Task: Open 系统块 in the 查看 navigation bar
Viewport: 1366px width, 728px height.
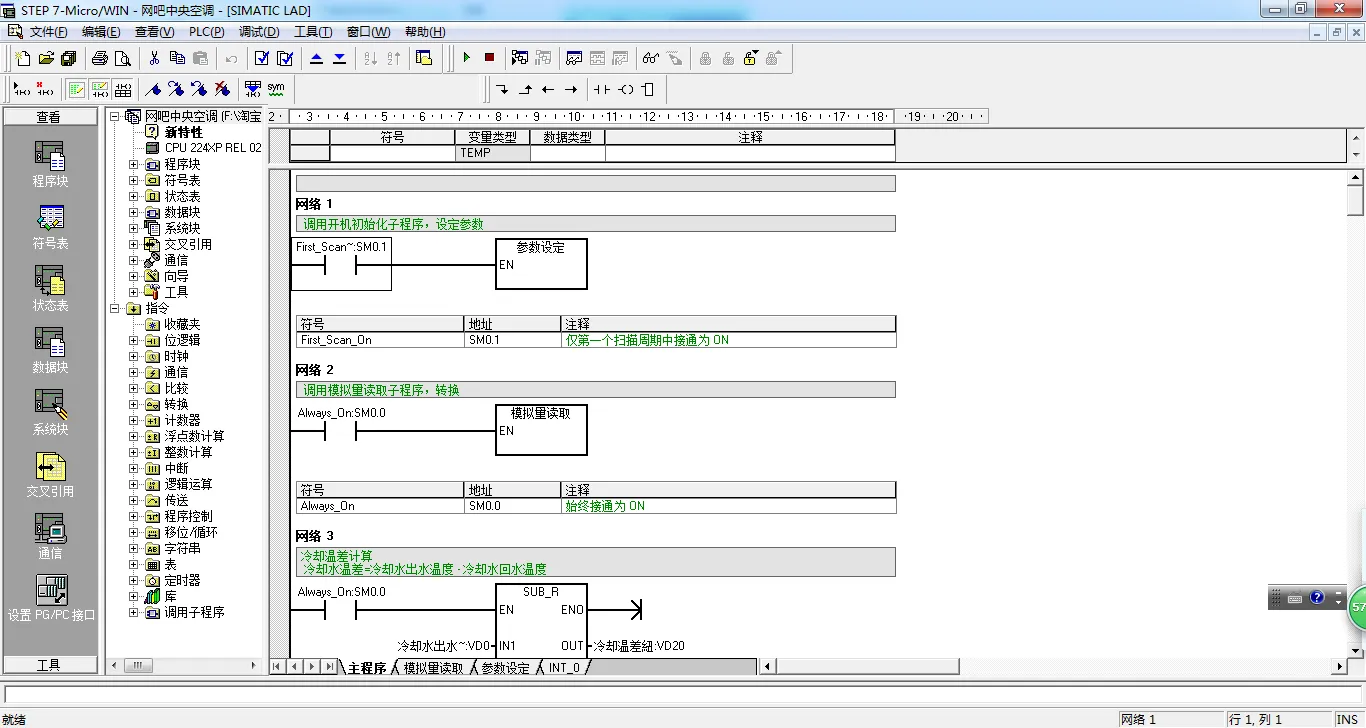Action: pos(50,413)
